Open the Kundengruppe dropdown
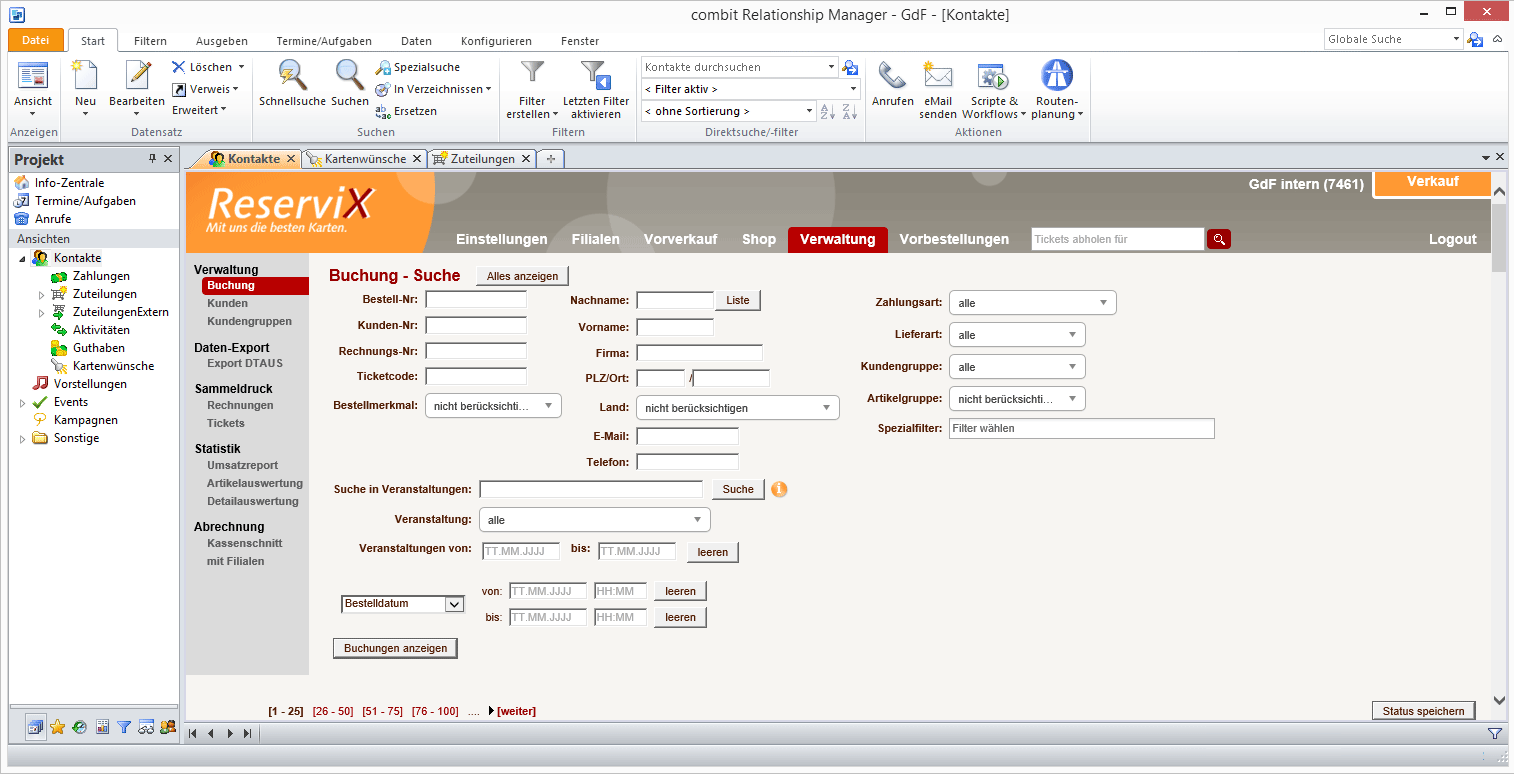The image size is (1514, 774). [1017, 367]
